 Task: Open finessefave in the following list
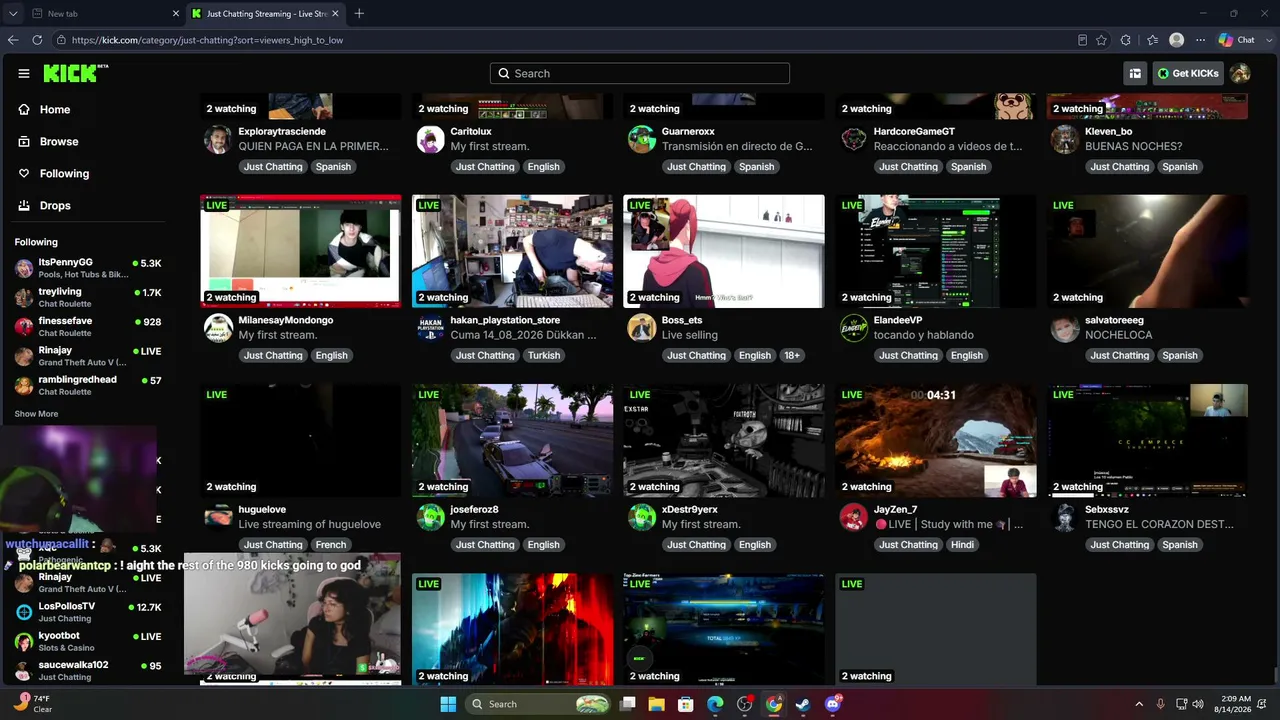pos(88,327)
